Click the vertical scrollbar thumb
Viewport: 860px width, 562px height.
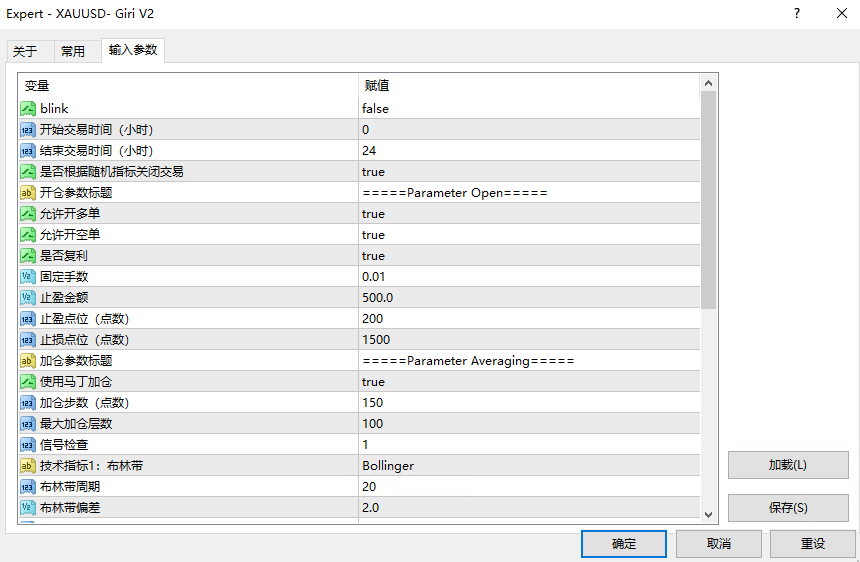tap(709, 200)
